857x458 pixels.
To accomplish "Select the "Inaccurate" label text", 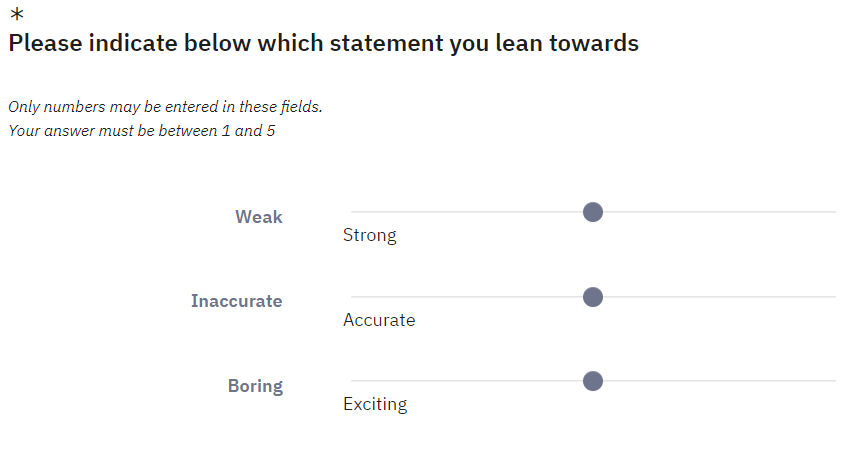I will click(x=237, y=301).
